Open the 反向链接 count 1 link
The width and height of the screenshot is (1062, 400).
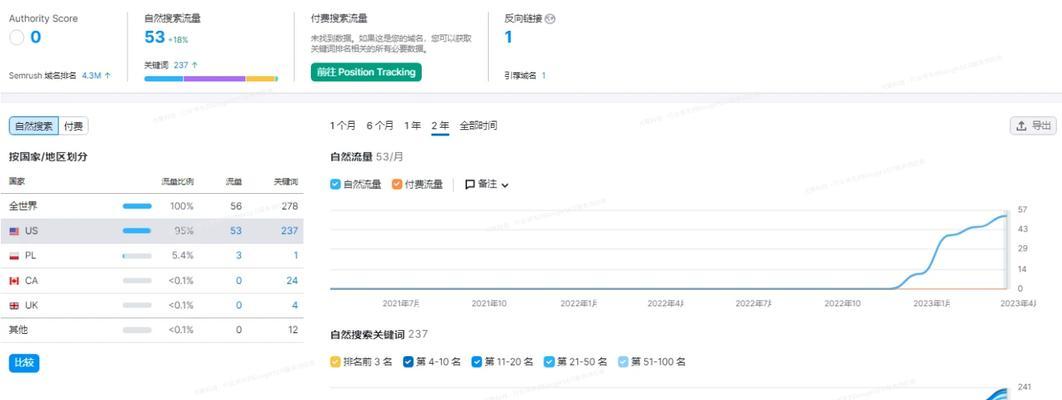coord(509,38)
